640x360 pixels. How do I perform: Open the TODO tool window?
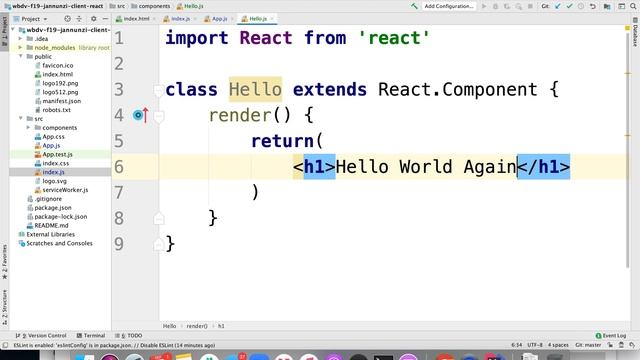(x=129, y=336)
